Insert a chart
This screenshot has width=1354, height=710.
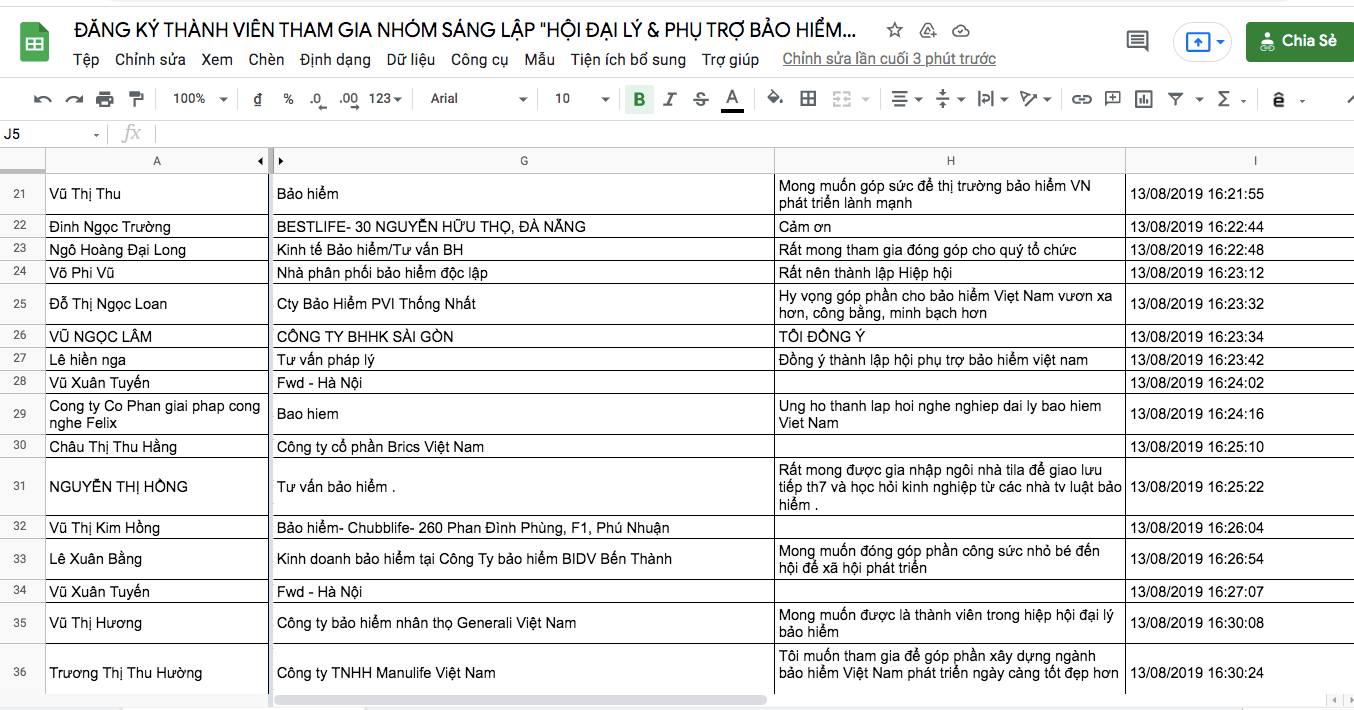pyautogui.click(x=1144, y=99)
